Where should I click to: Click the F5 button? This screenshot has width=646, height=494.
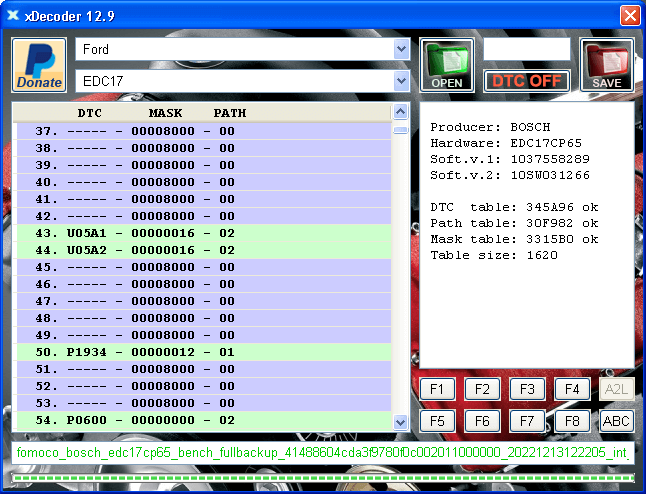click(x=437, y=421)
